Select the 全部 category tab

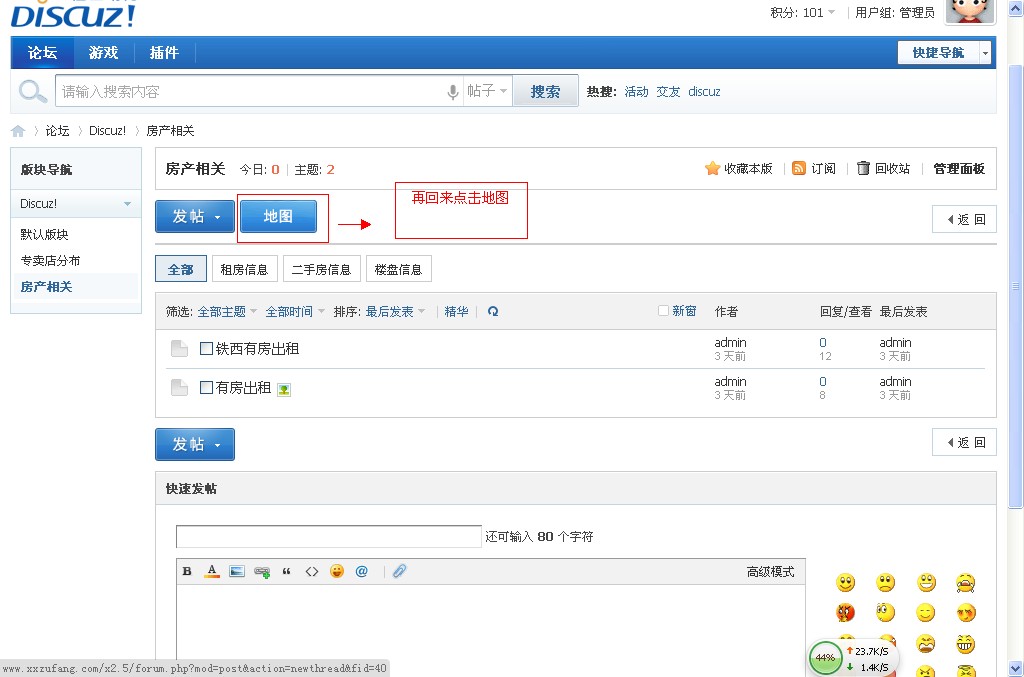(181, 269)
